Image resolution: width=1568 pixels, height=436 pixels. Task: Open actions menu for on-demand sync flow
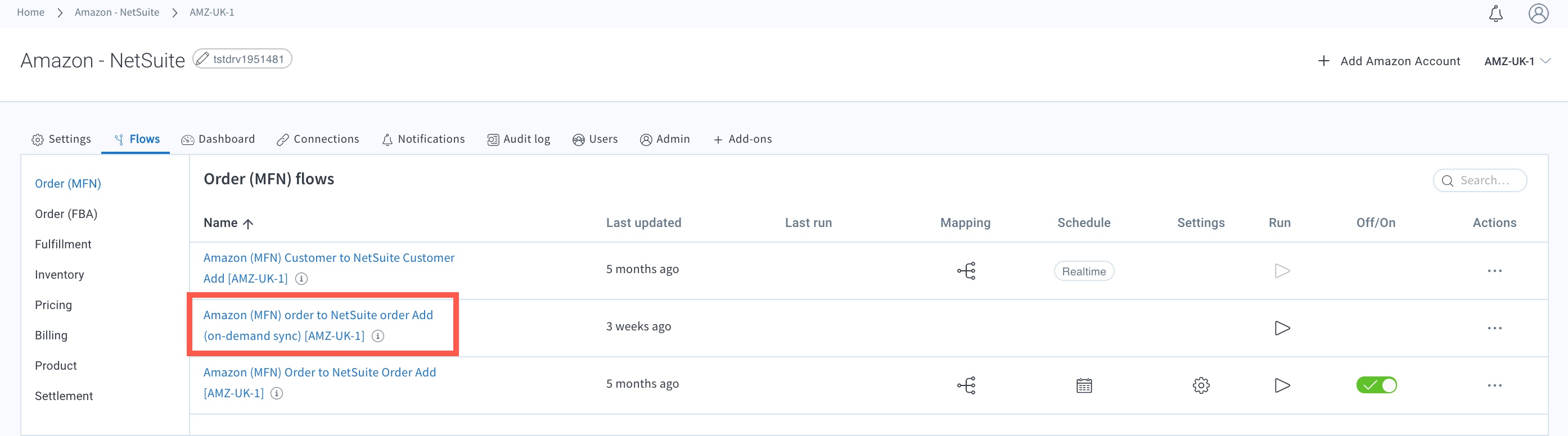1494,328
